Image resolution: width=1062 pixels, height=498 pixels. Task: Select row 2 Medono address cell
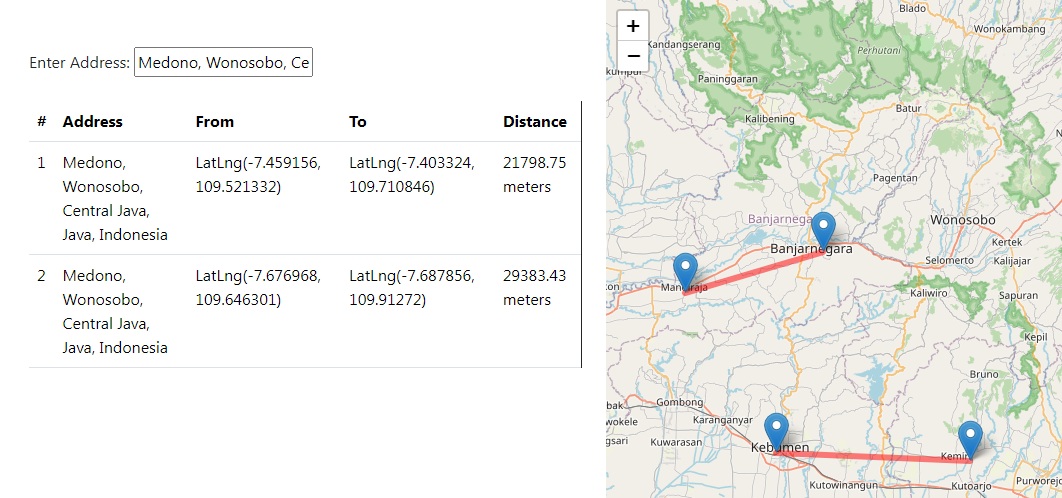coord(115,312)
